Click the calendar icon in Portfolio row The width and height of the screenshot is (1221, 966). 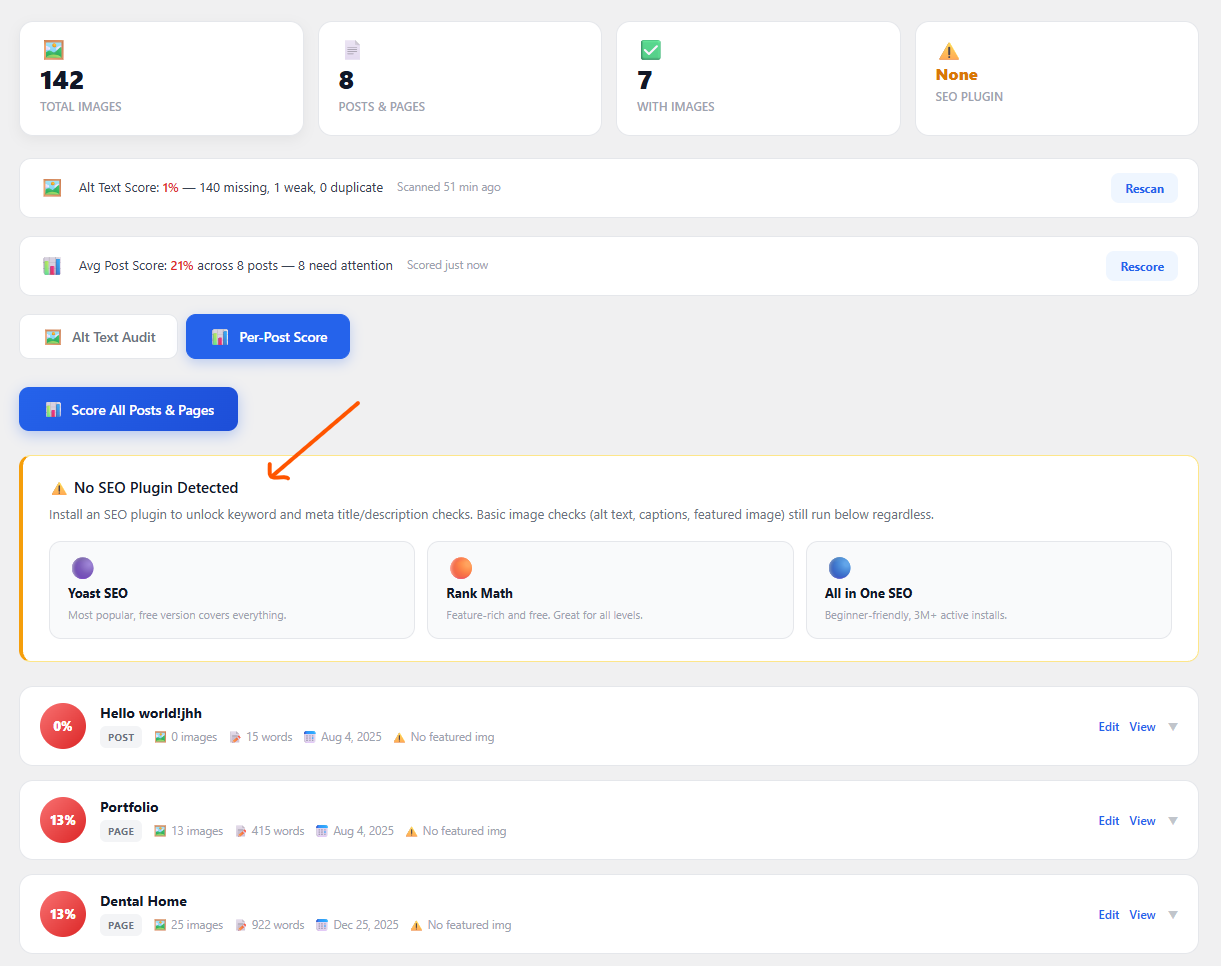322,831
